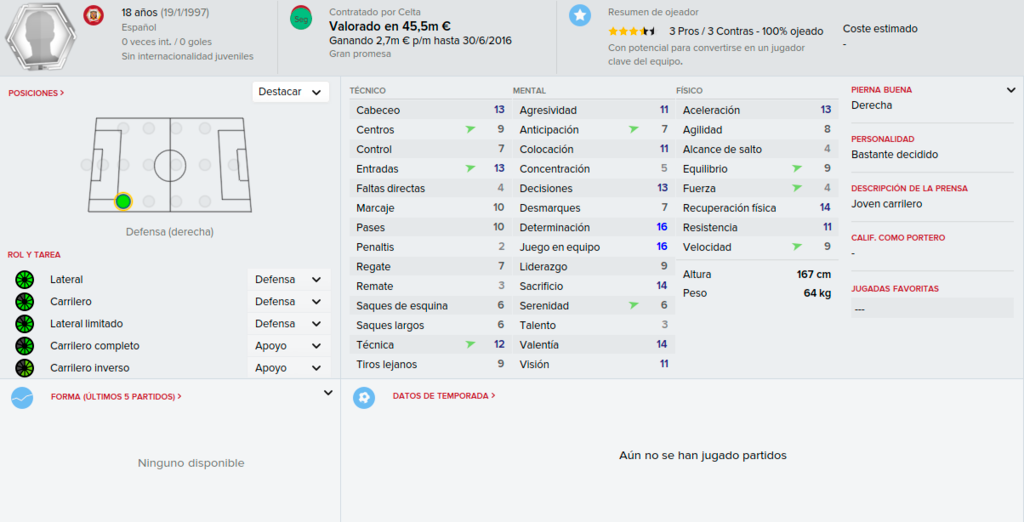
Task: Select the Carrilero completo role icon
Action: [24, 346]
